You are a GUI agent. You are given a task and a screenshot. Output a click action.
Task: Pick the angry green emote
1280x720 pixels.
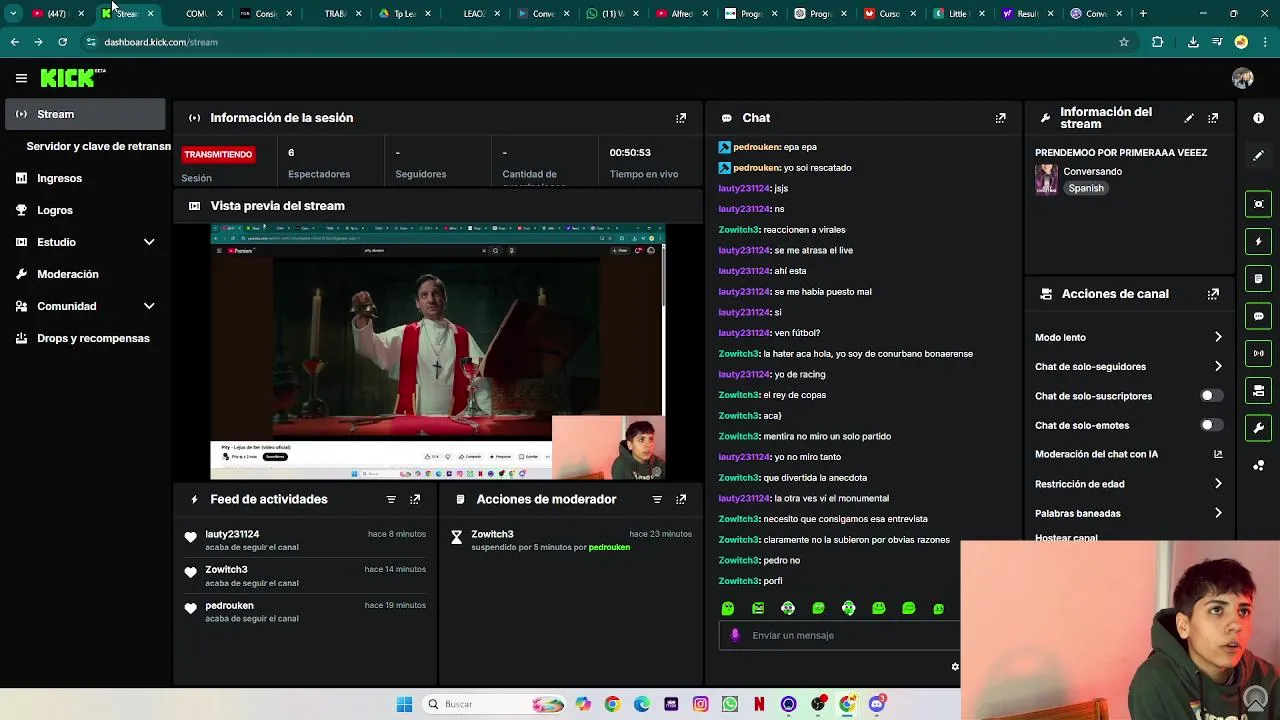(758, 608)
